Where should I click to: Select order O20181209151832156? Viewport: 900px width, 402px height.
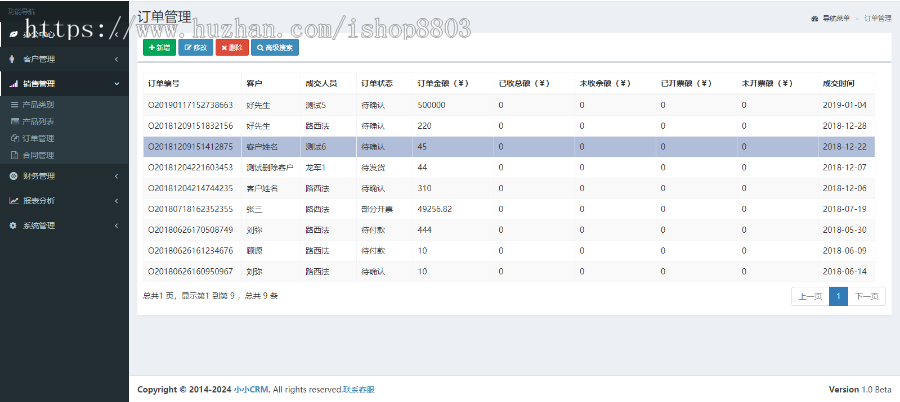click(x=191, y=126)
